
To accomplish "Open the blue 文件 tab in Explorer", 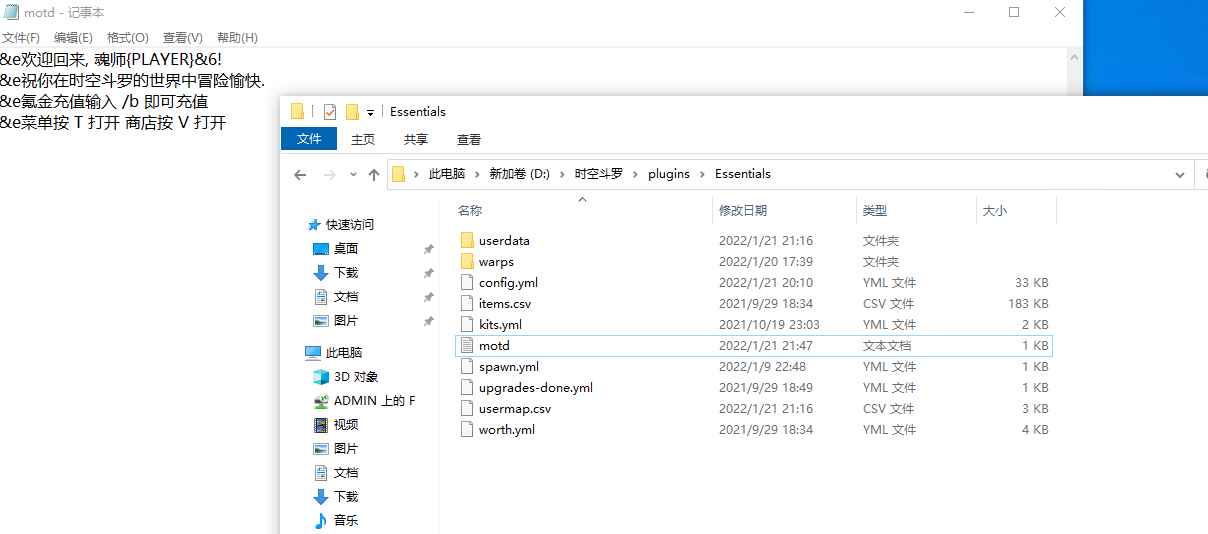I will point(309,139).
